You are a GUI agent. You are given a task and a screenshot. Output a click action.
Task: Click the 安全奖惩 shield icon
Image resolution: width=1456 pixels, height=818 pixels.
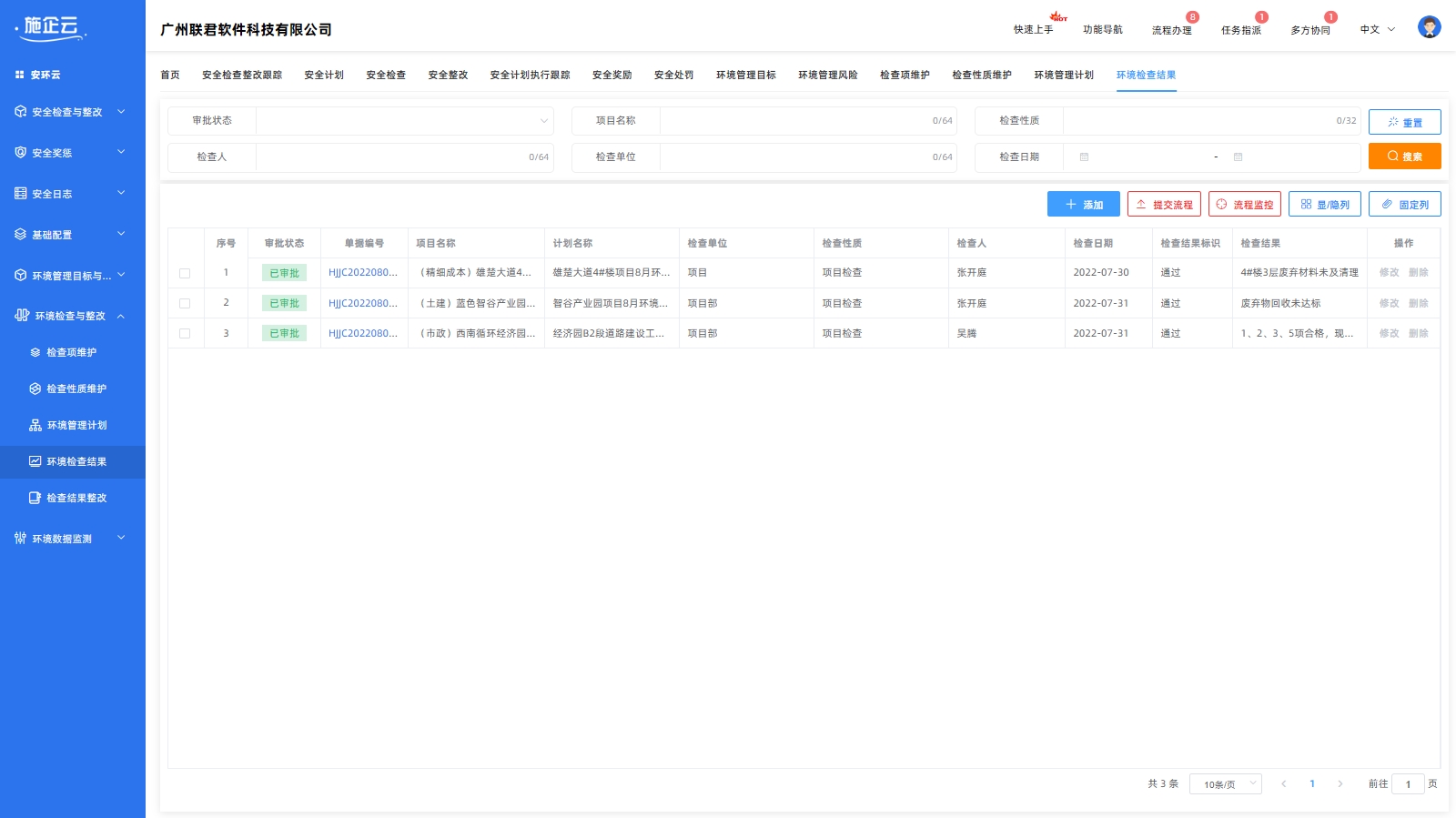(21, 153)
